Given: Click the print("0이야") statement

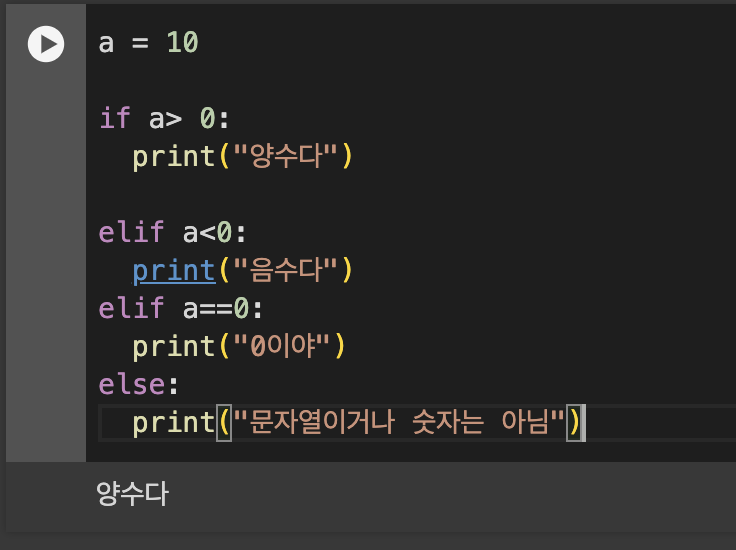Looking at the screenshot, I should pos(238,346).
